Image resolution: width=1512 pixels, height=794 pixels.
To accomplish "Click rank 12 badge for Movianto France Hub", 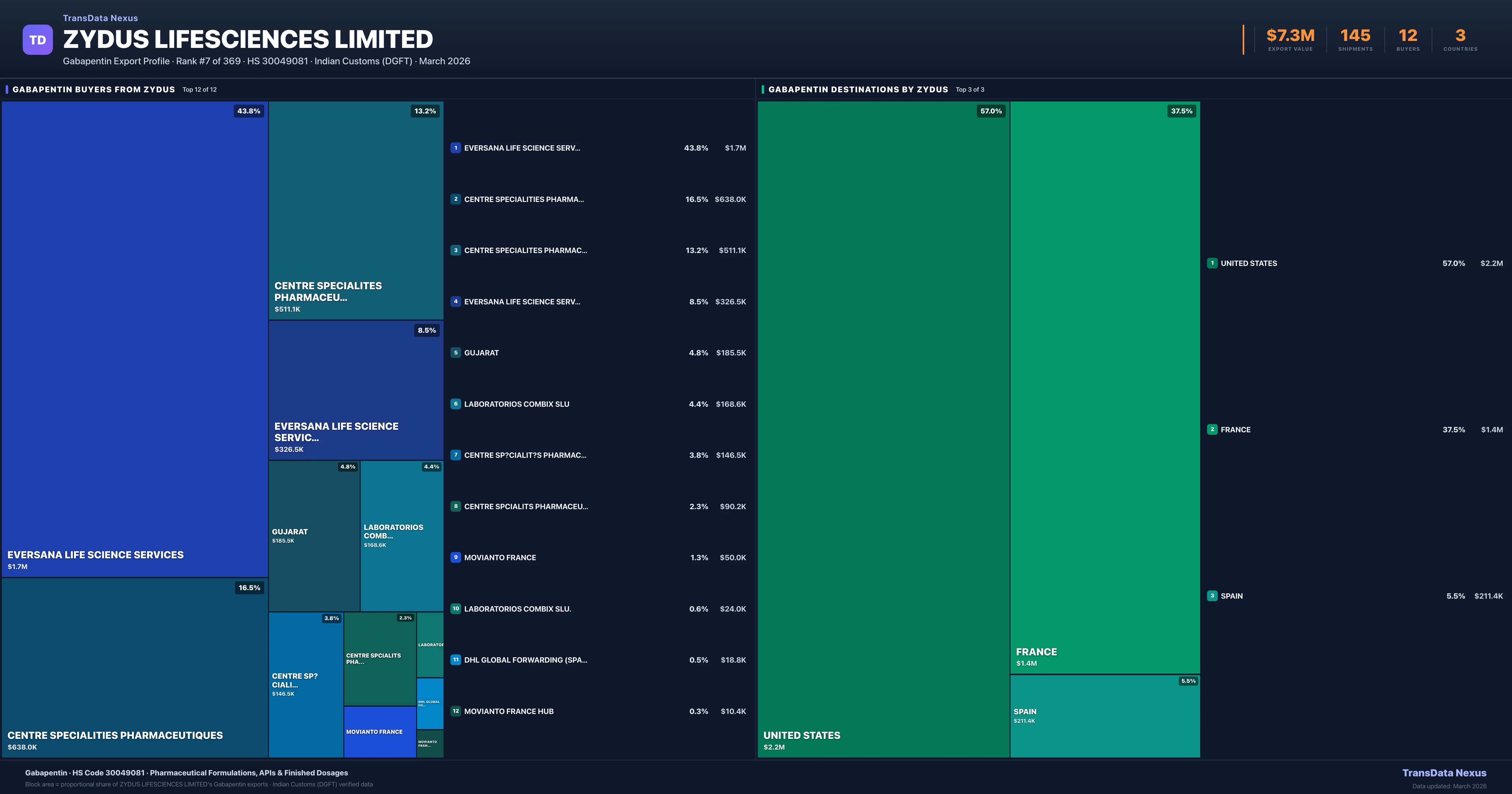I will [x=455, y=711].
